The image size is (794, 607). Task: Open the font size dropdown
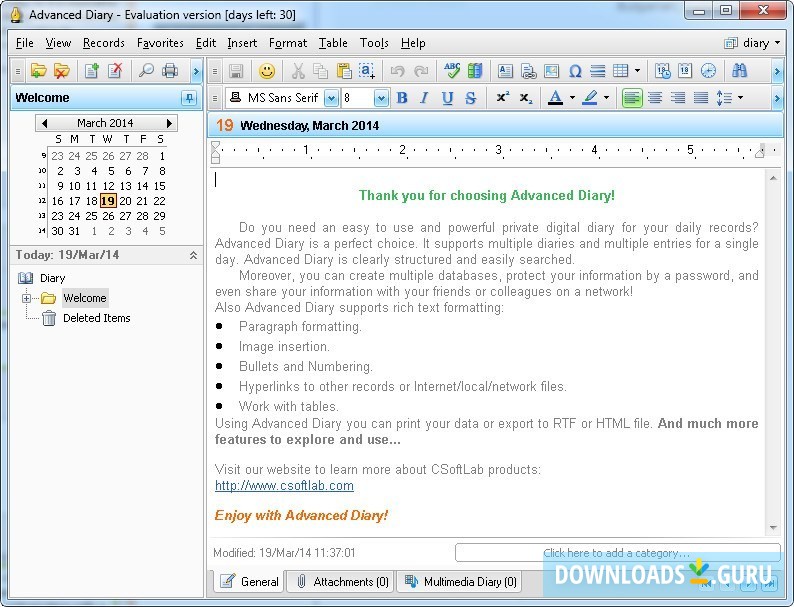(381, 98)
